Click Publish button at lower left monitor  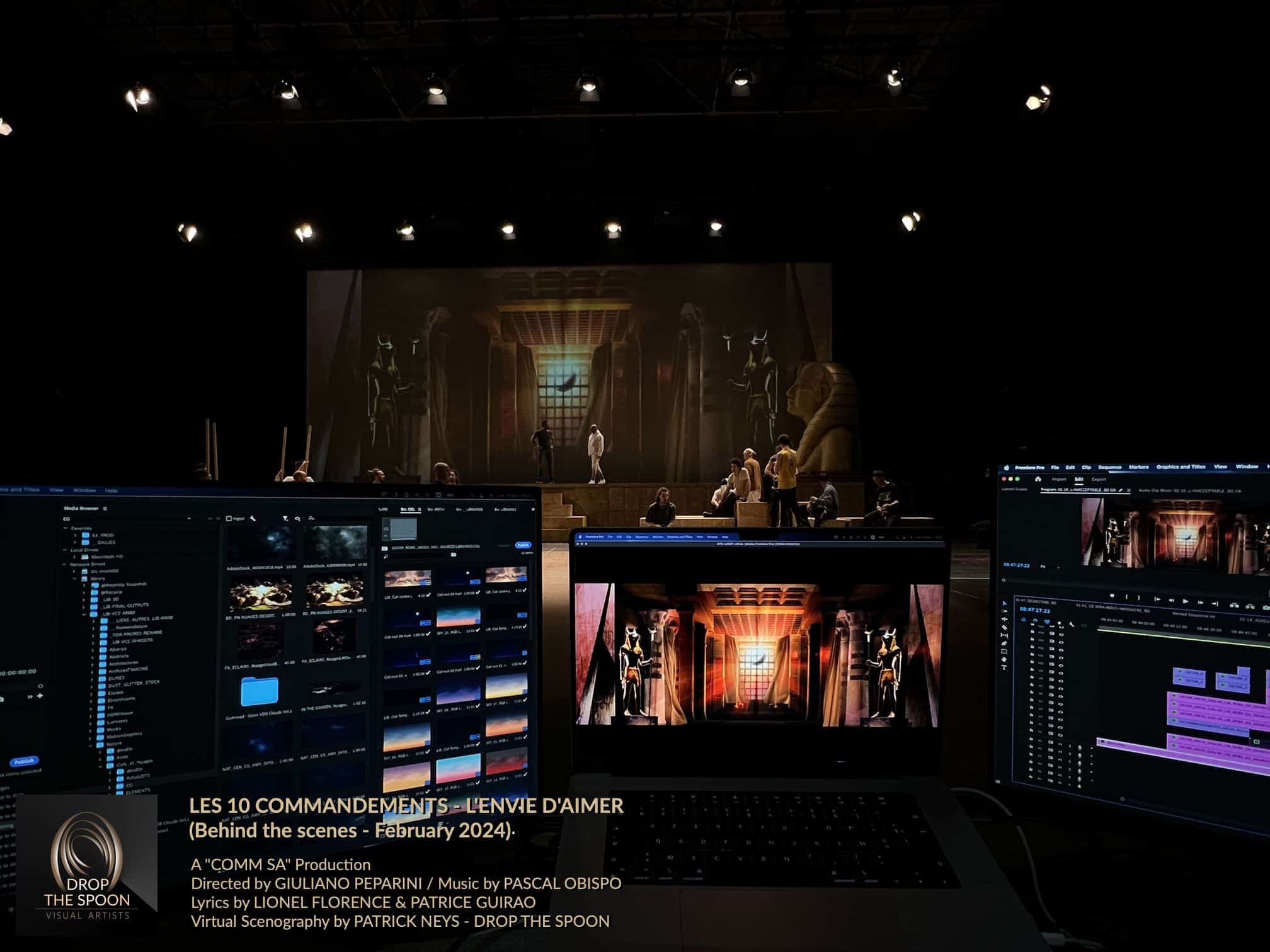coord(24,761)
